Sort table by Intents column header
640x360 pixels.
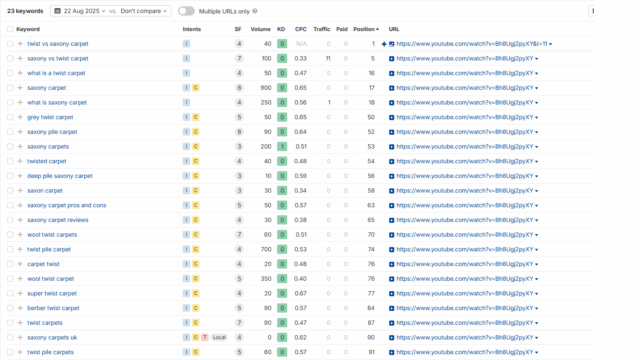tap(191, 29)
